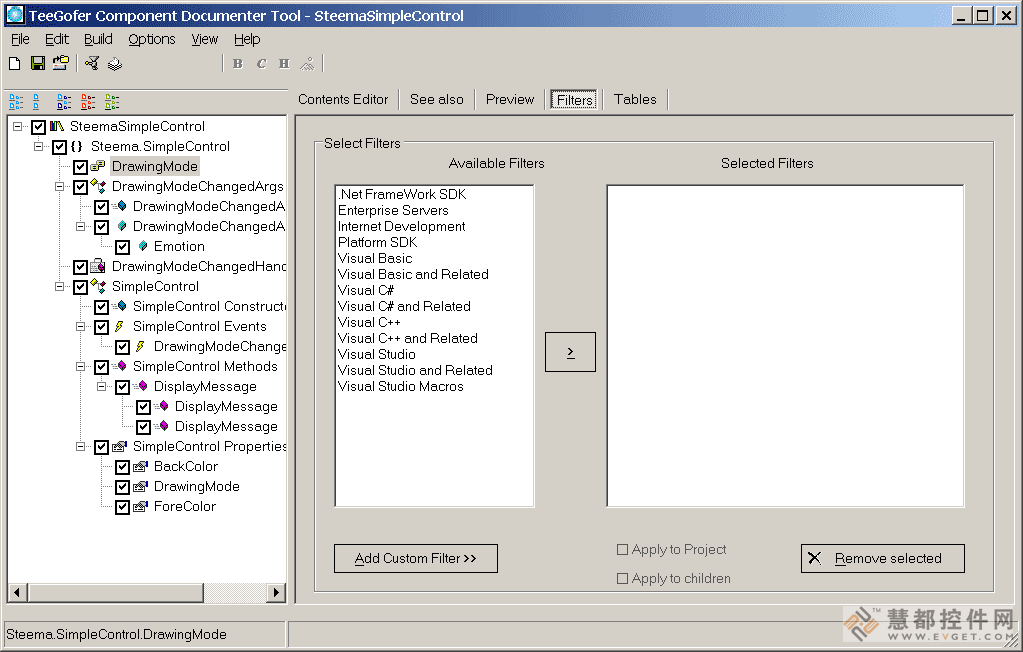
Task: Switch to the Tables tab
Action: [x=635, y=99]
